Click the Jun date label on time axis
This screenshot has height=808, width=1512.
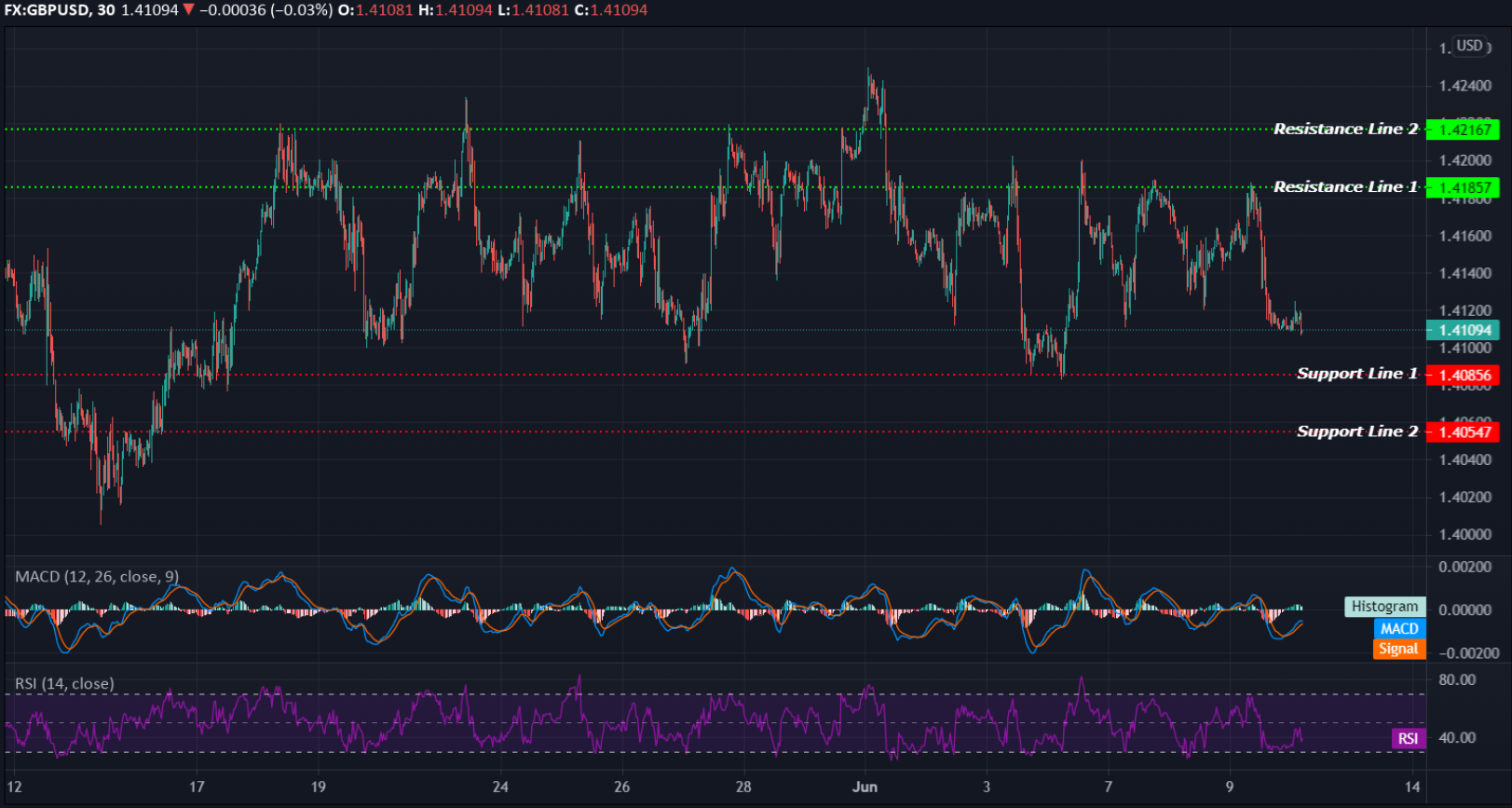pyautogui.click(x=865, y=787)
